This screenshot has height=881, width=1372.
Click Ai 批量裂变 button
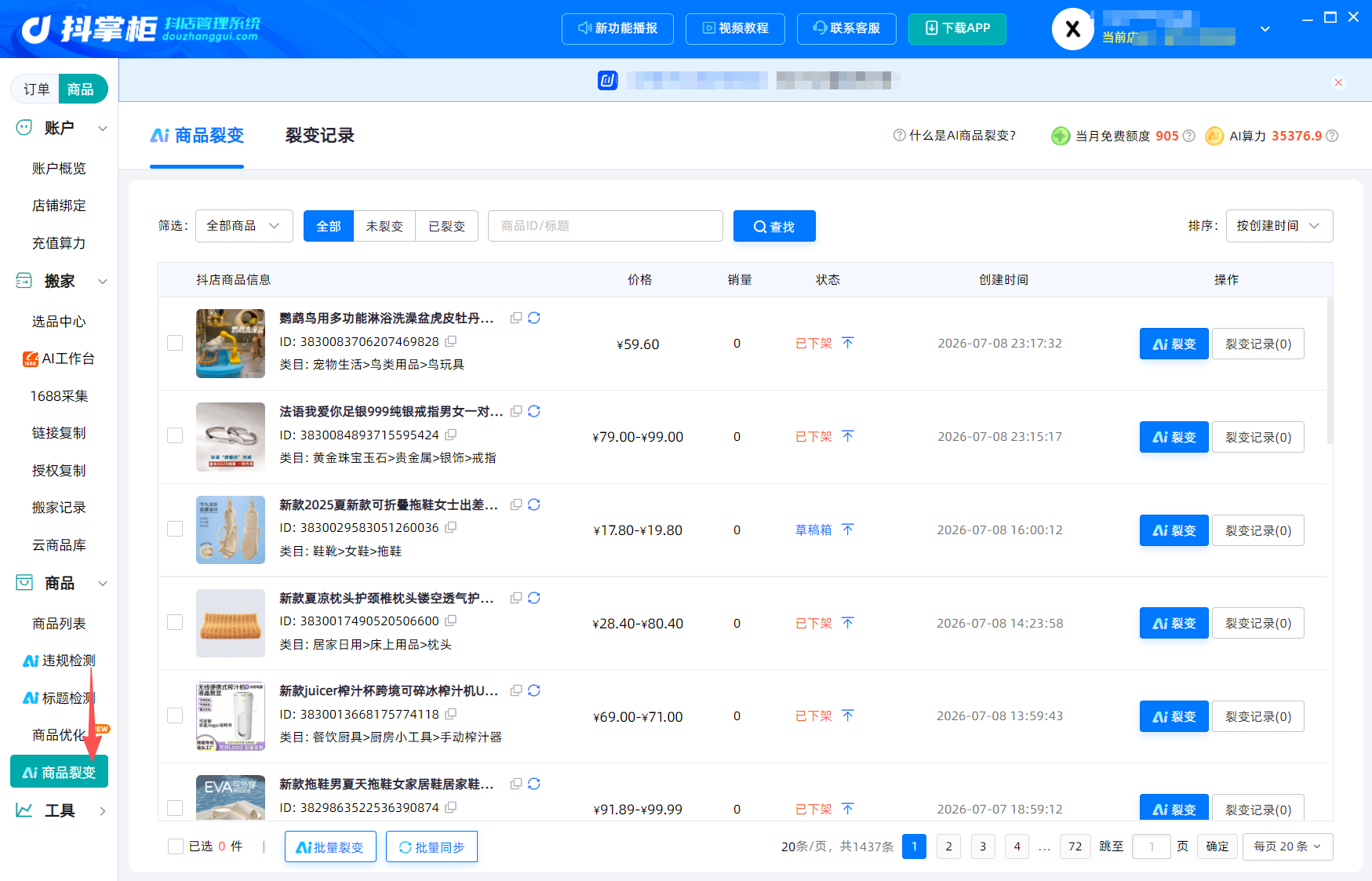coord(330,846)
